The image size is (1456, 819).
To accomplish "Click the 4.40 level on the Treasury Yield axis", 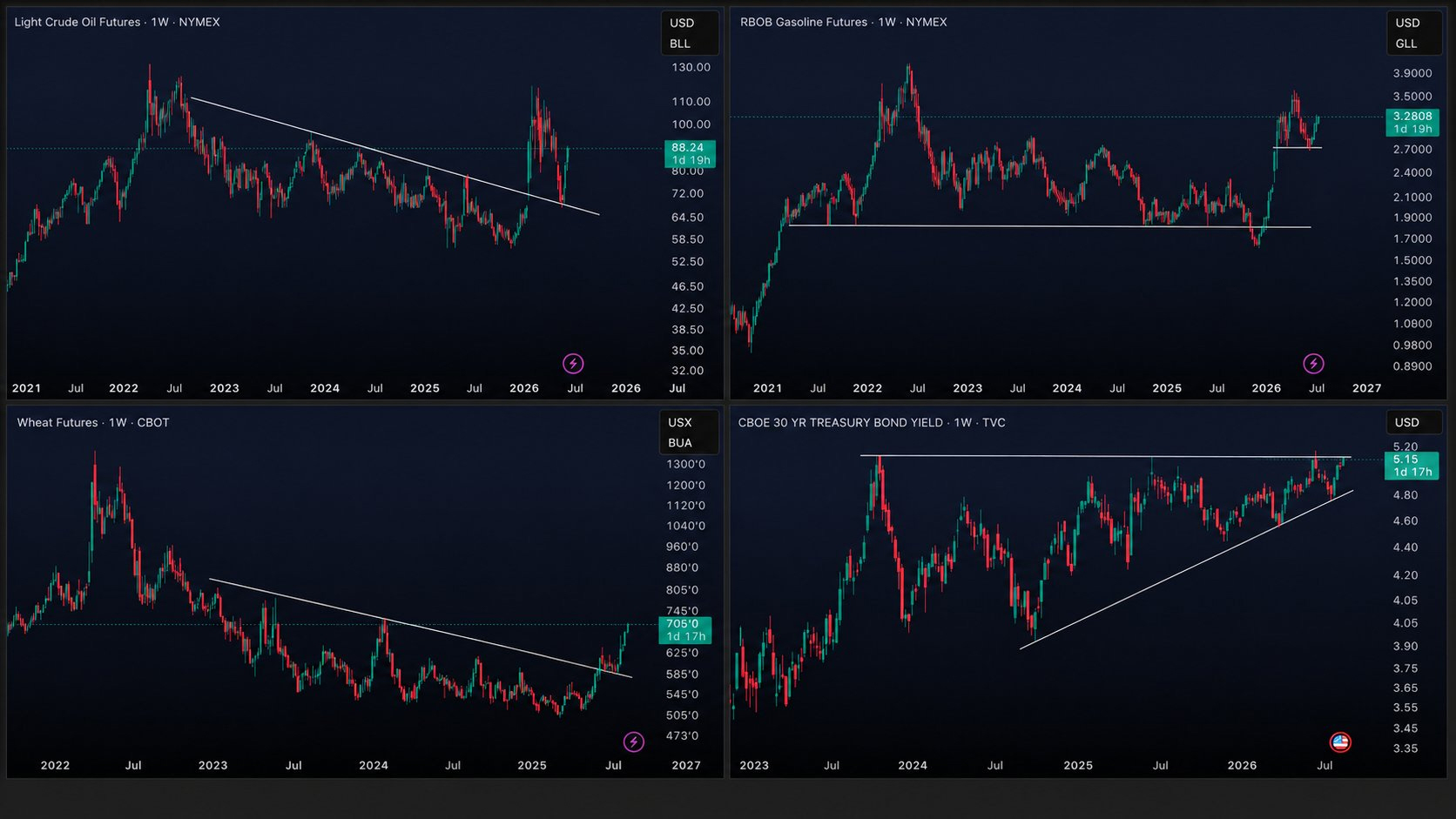I will [1405, 547].
